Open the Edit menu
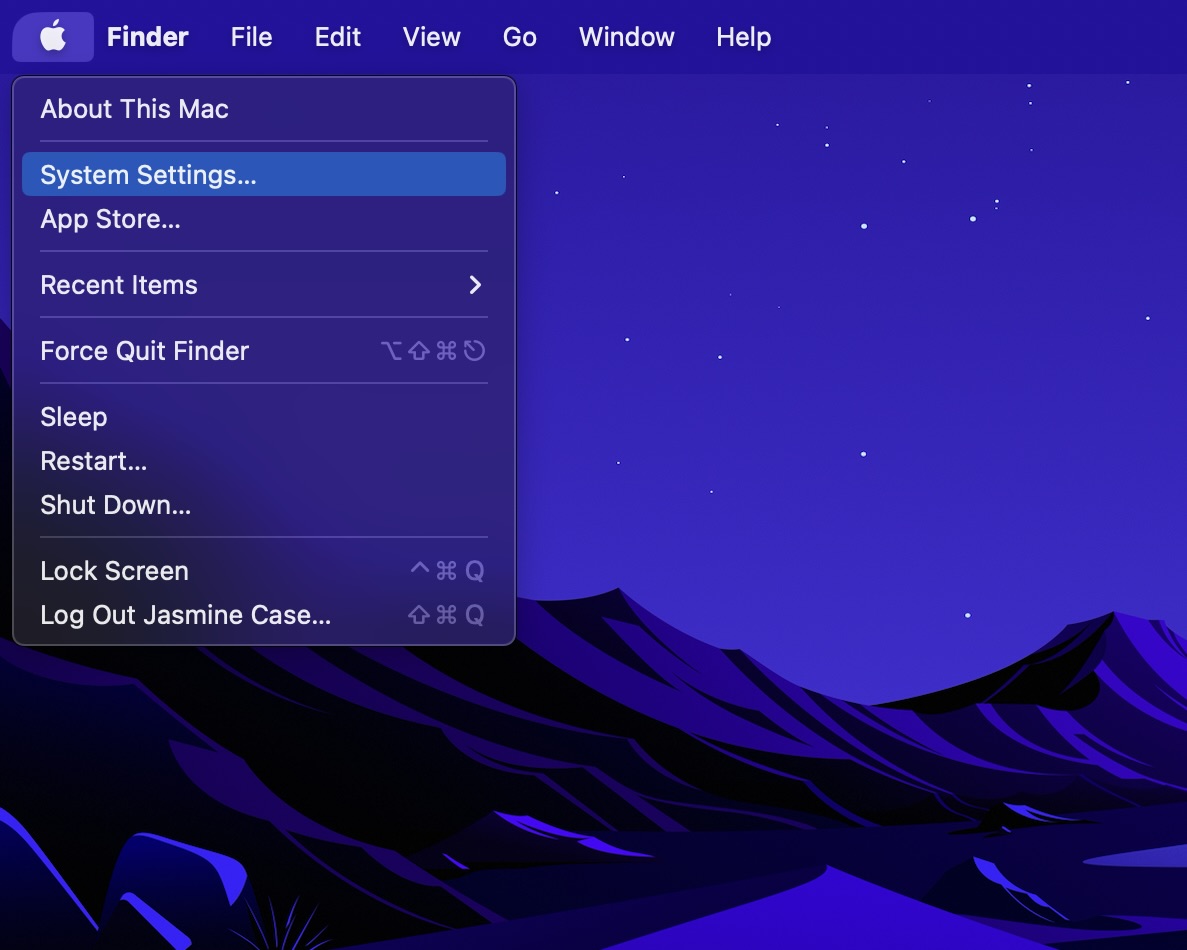Image resolution: width=1187 pixels, height=950 pixels. [338, 36]
